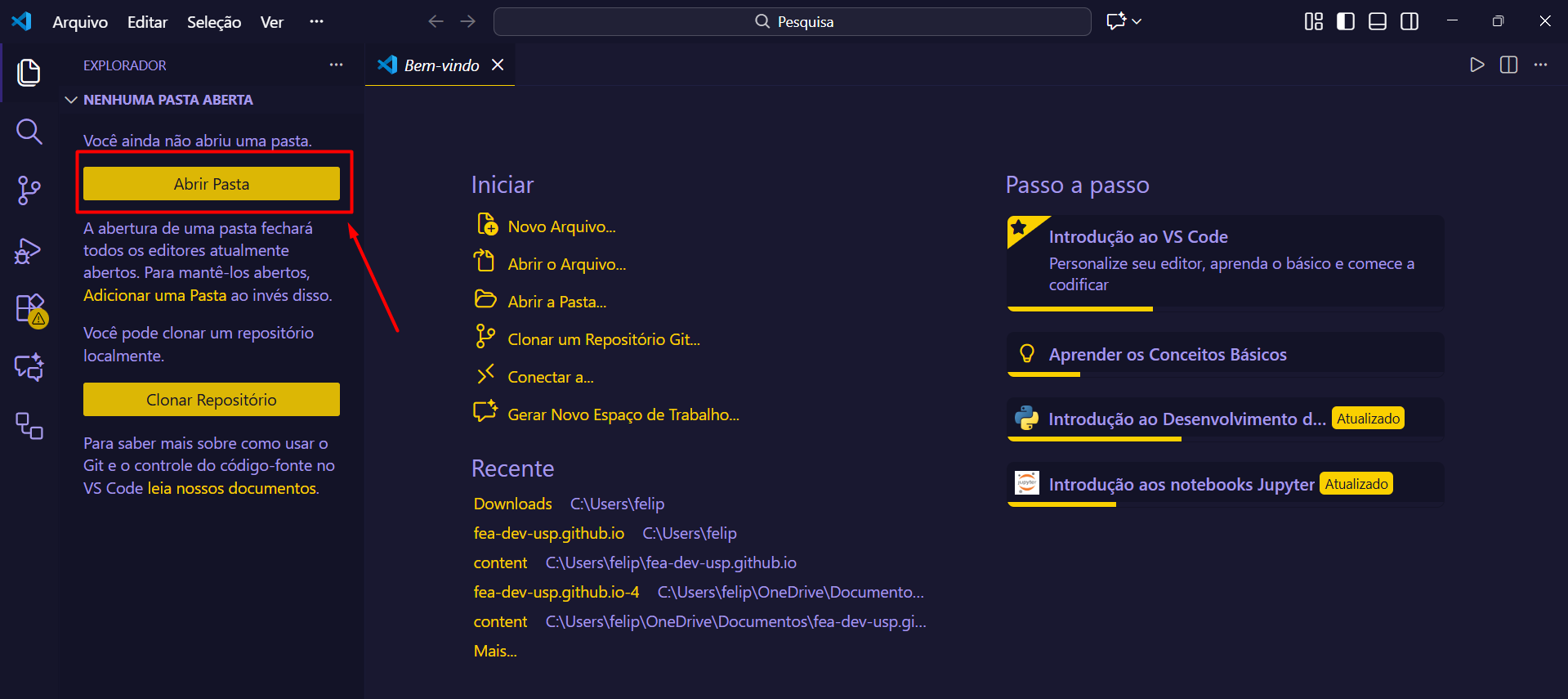1568x699 pixels.
Task: Open the Extensions view
Action: coord(29,310)
